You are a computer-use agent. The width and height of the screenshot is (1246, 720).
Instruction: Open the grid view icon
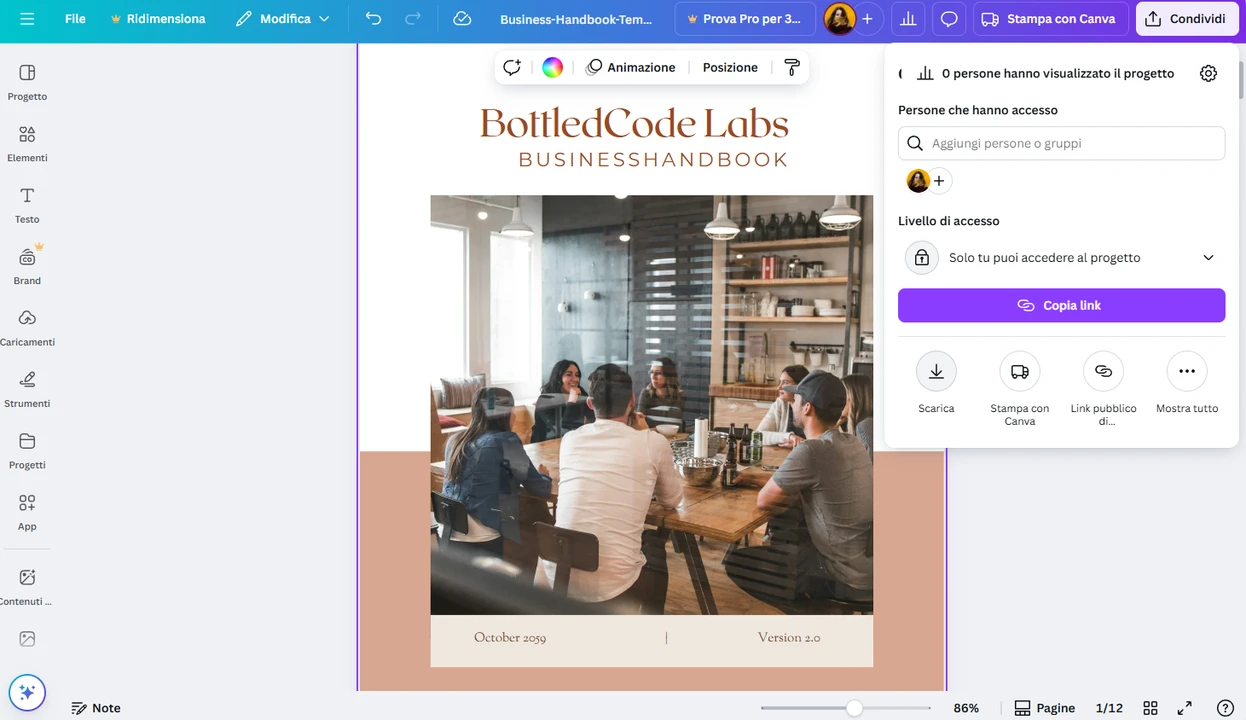click(x=1151, y=708)
